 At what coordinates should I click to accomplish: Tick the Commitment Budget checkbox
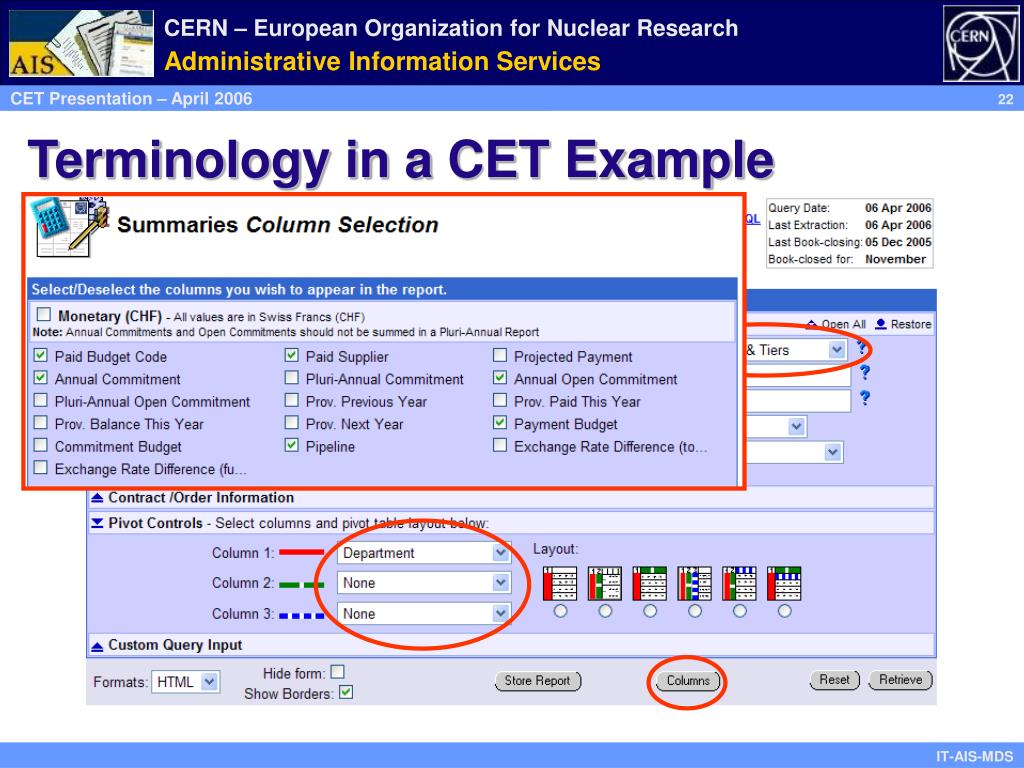[x=40, y=445]
